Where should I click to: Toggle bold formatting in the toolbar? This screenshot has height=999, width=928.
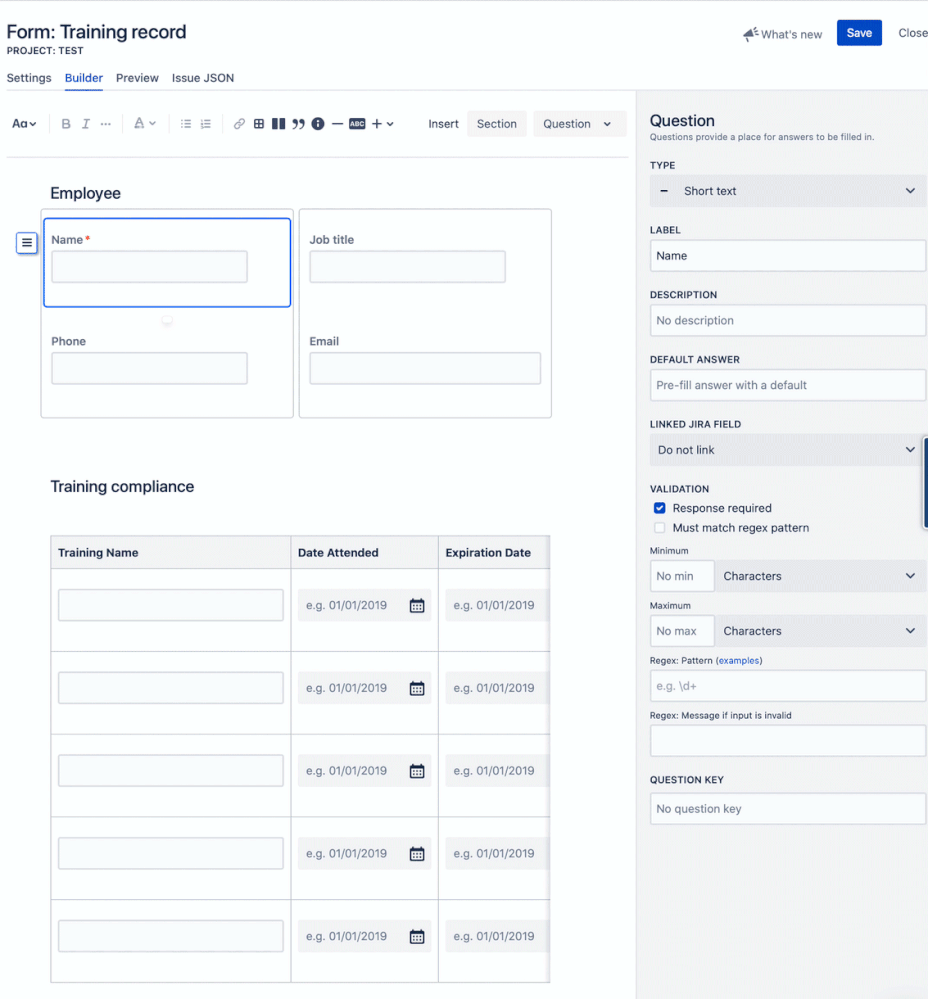click(66, 123)
